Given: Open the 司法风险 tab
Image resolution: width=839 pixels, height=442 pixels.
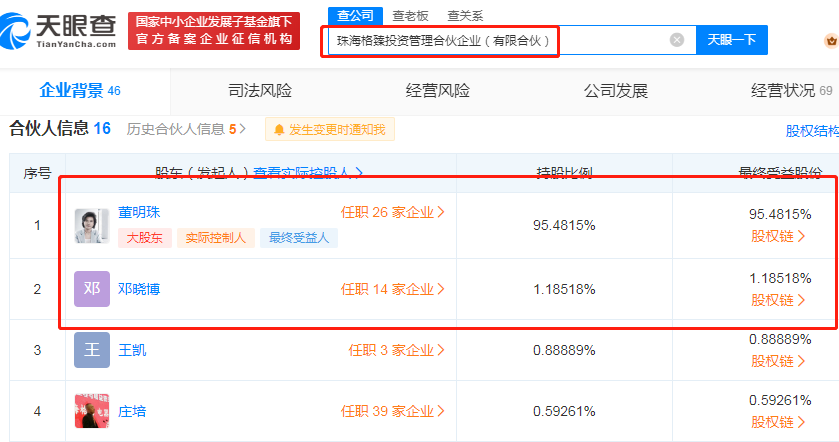Looking at the screenshot, I should (260, 91).
